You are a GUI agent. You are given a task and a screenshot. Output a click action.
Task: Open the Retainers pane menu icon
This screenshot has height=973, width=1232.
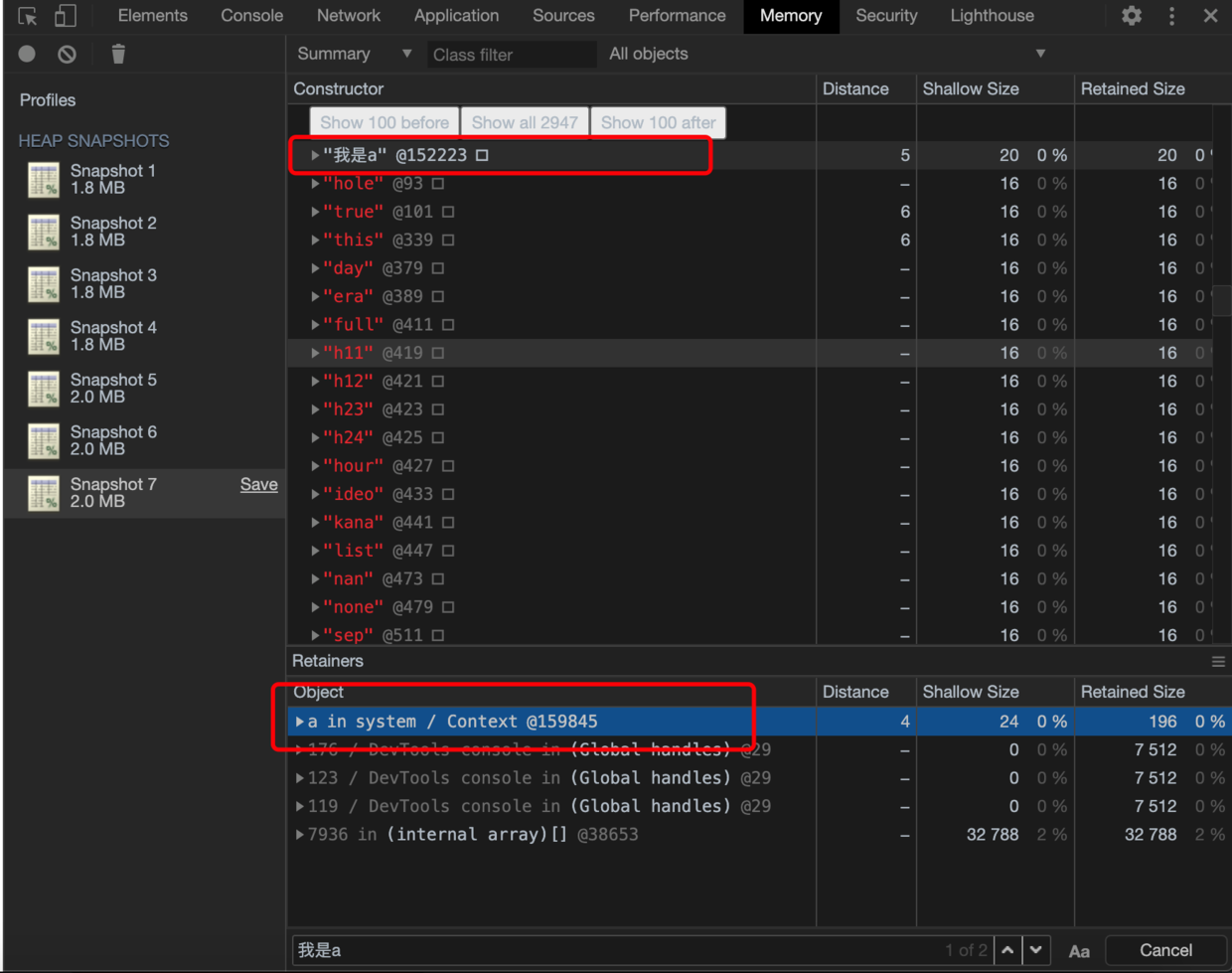(x=1218, y=661)
